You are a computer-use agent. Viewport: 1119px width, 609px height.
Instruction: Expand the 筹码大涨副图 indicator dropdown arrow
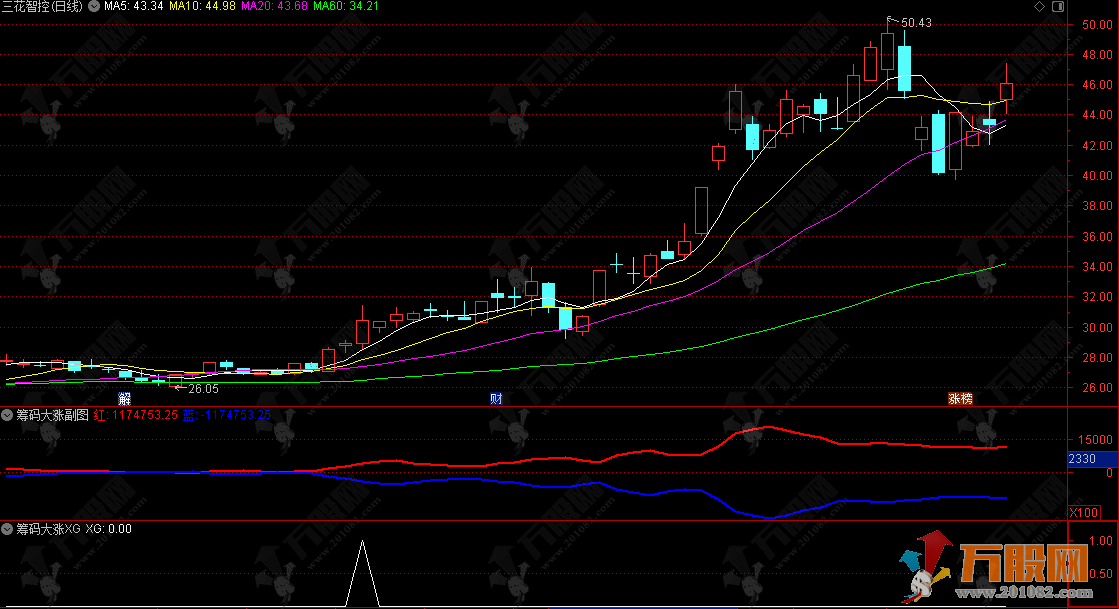coord(7,414)
